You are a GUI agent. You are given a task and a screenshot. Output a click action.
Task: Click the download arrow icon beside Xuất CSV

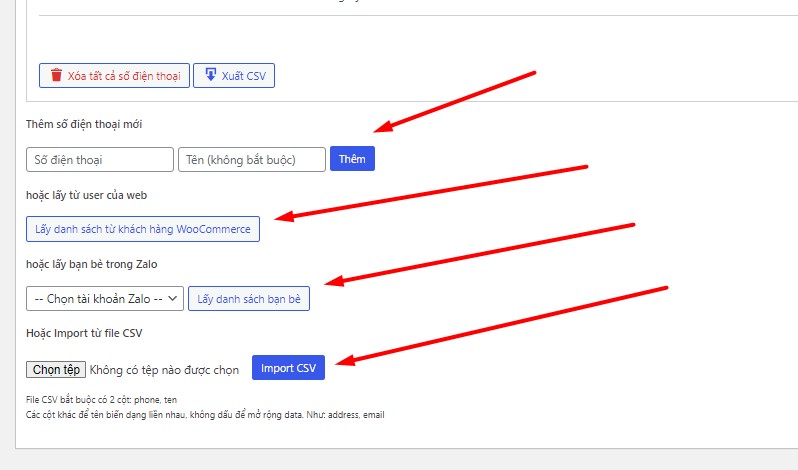[210, 75]
